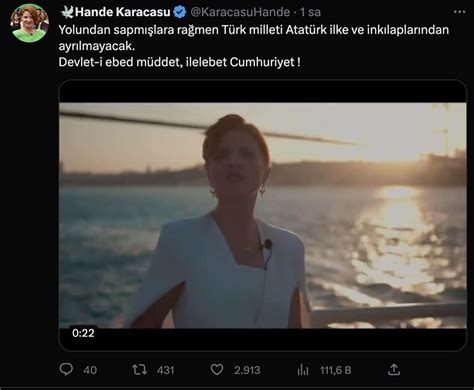Like the tweet with the heart icon
This screenshot has height=390, width=474.
click(217, 369)
